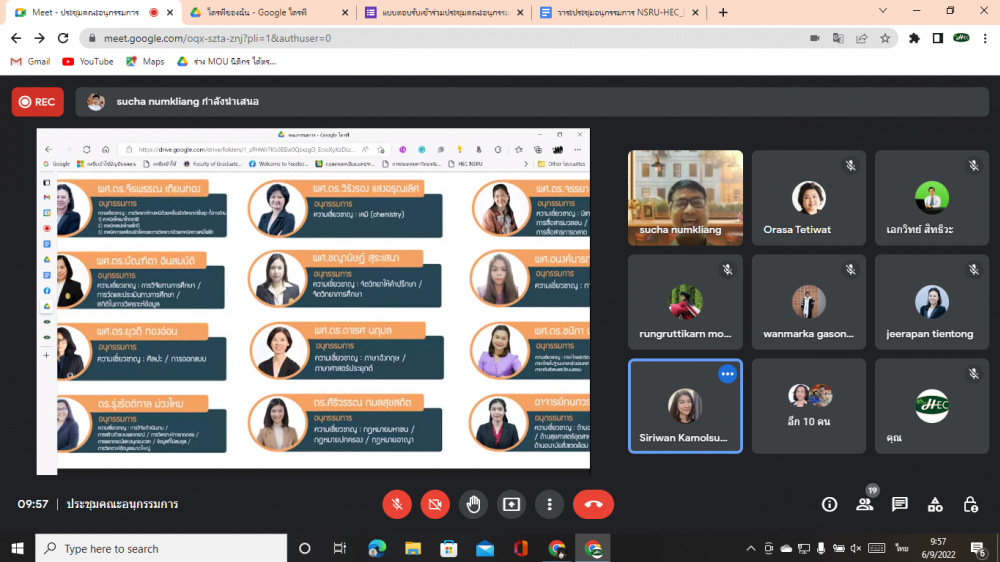Image resolution: width=1000 pixels, height=562 pixels.
Task: Switch to the Google Drive browser tab
Action: 268,13
